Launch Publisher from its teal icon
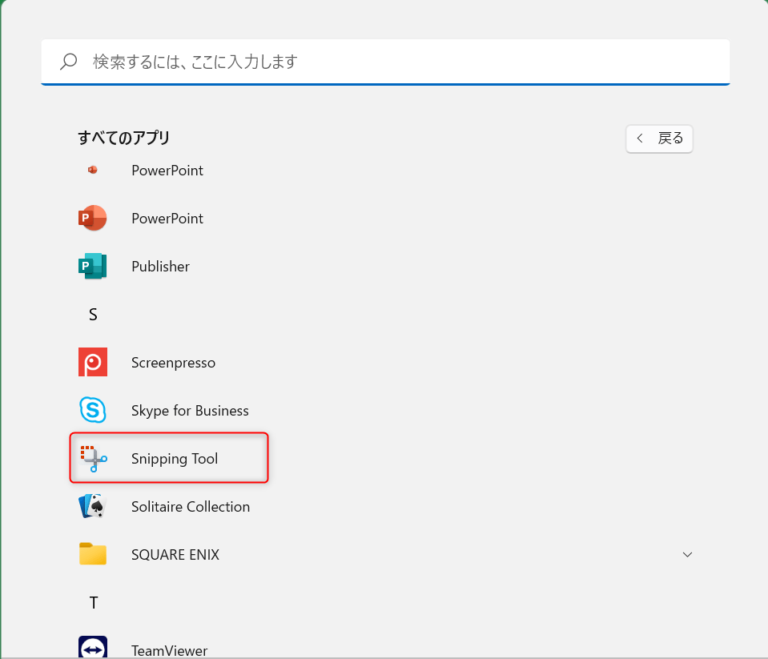 click(x=93, y=266)
